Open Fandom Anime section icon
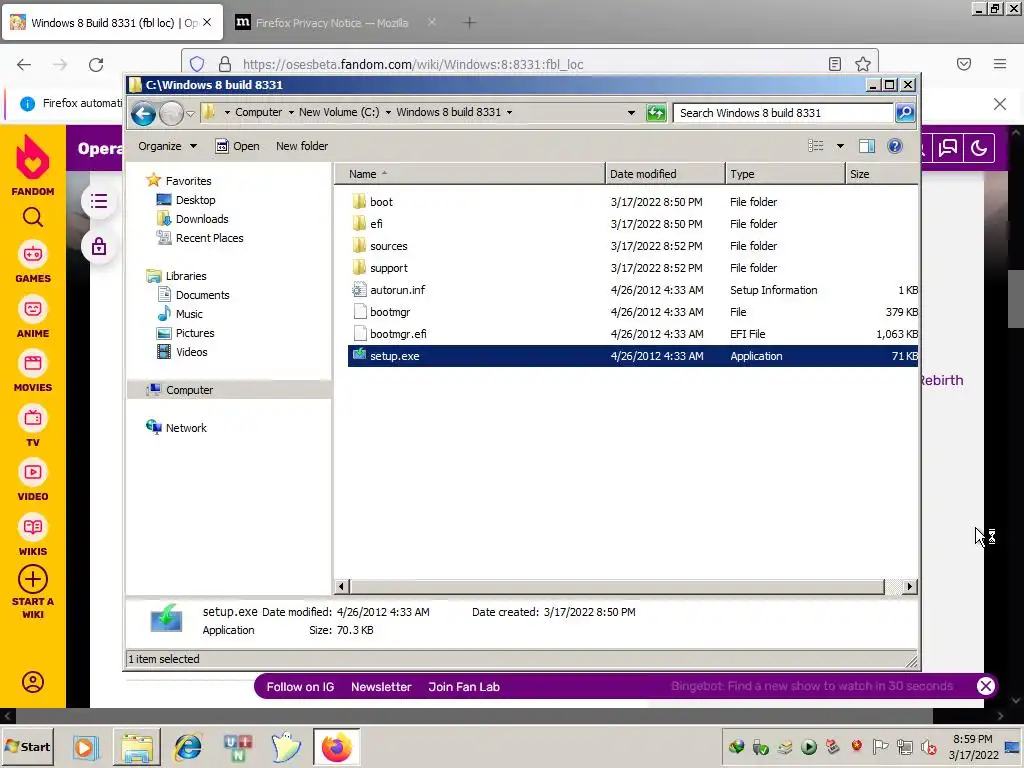The width and height of the screenshot is (1024, 768). click(33, 309)
